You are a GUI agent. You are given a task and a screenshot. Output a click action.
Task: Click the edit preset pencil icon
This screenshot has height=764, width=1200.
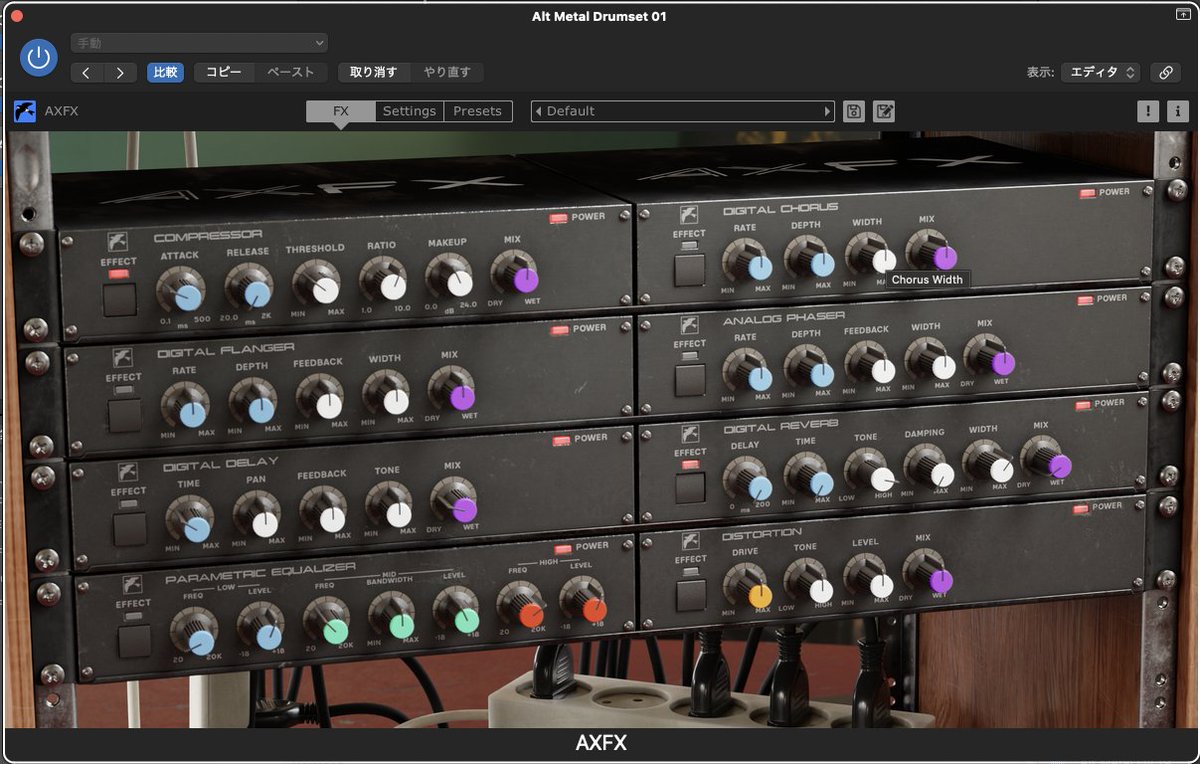(x=884, y=111)
